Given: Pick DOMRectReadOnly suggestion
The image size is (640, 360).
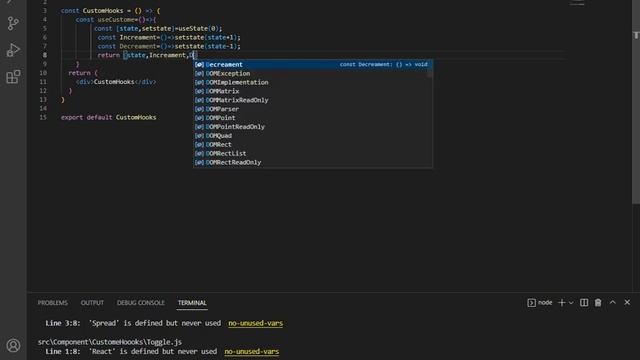Looking at the screenshot, I should (x=312, y=162).
